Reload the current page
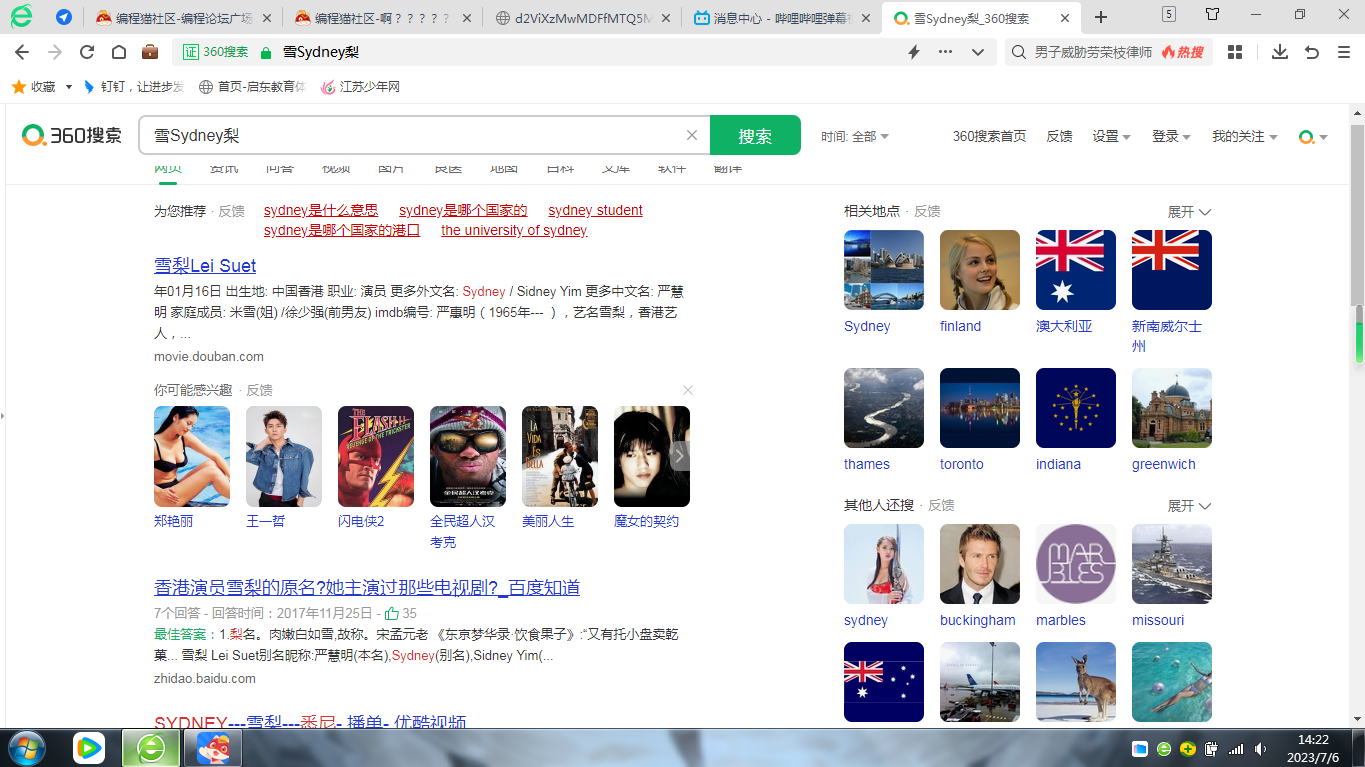This screenshot has width=1365, height=767. (87, 52)
